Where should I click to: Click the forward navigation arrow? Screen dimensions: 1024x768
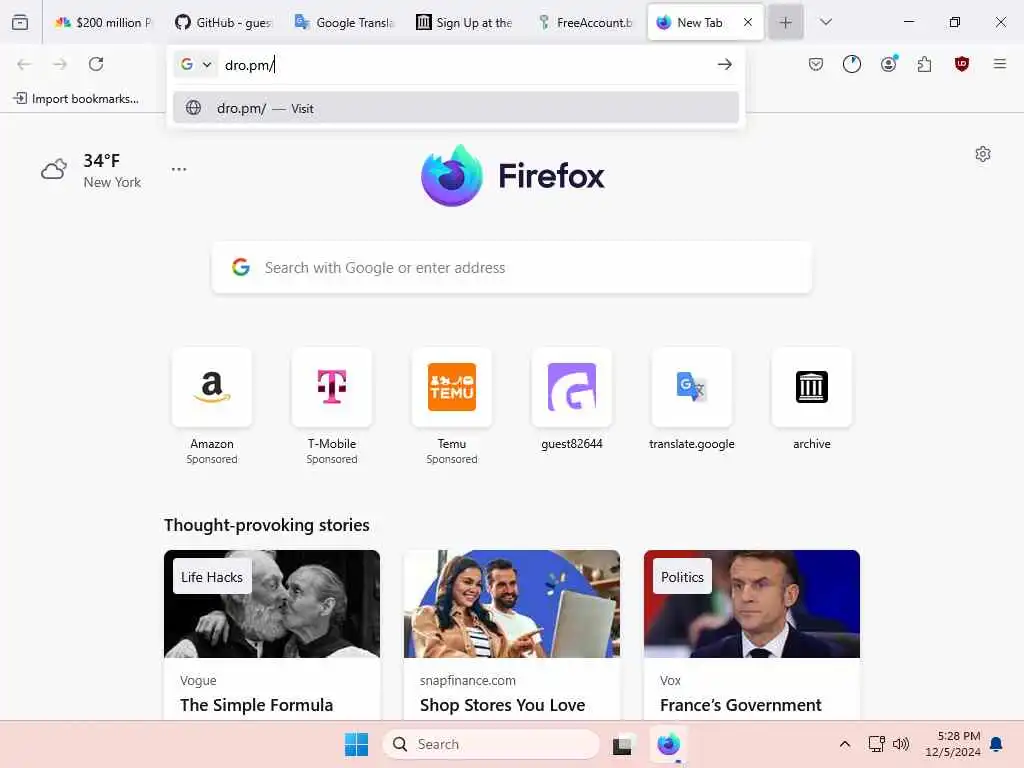[60, 64]
